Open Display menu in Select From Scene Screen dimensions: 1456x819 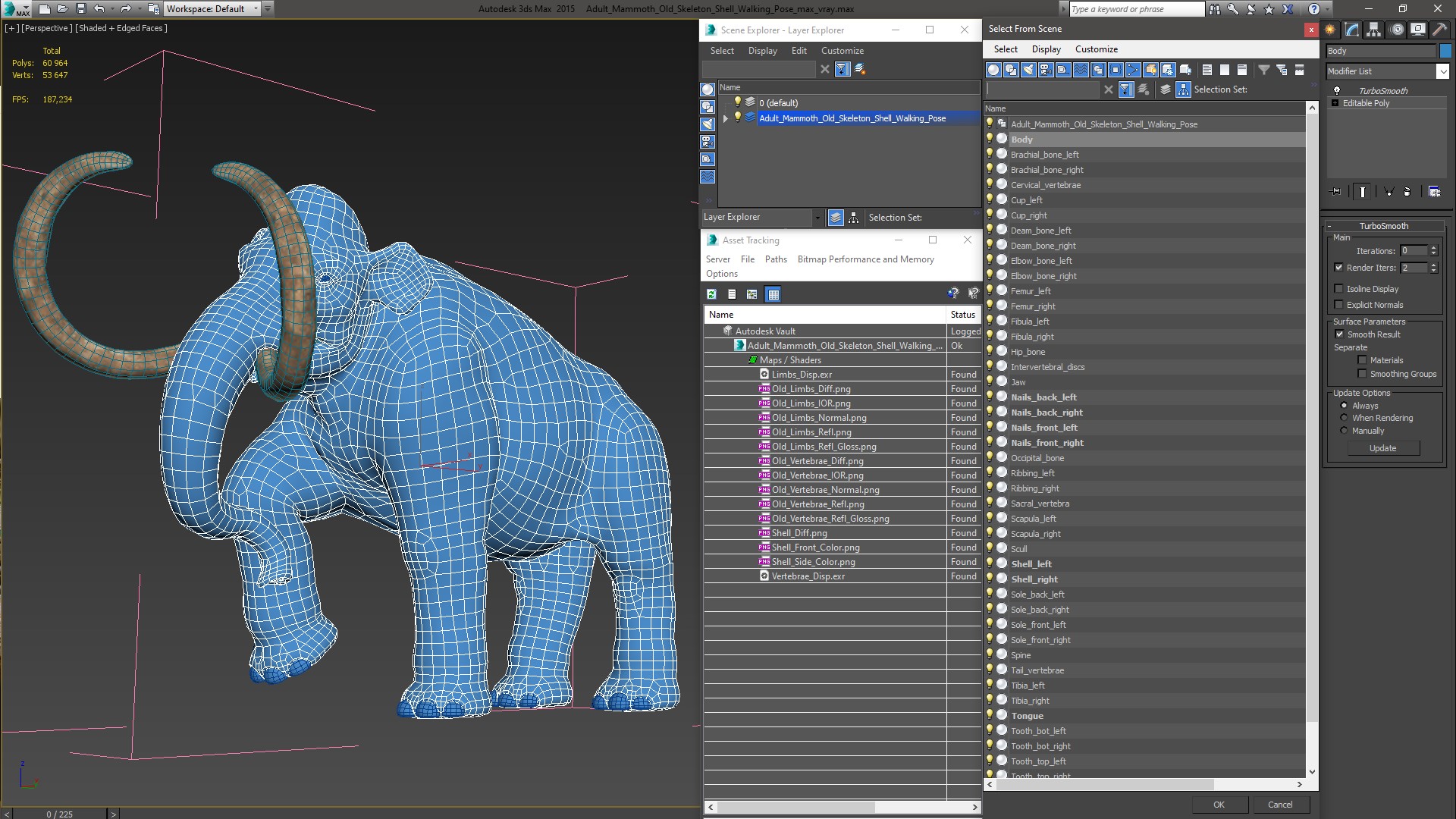(1046, 49)
